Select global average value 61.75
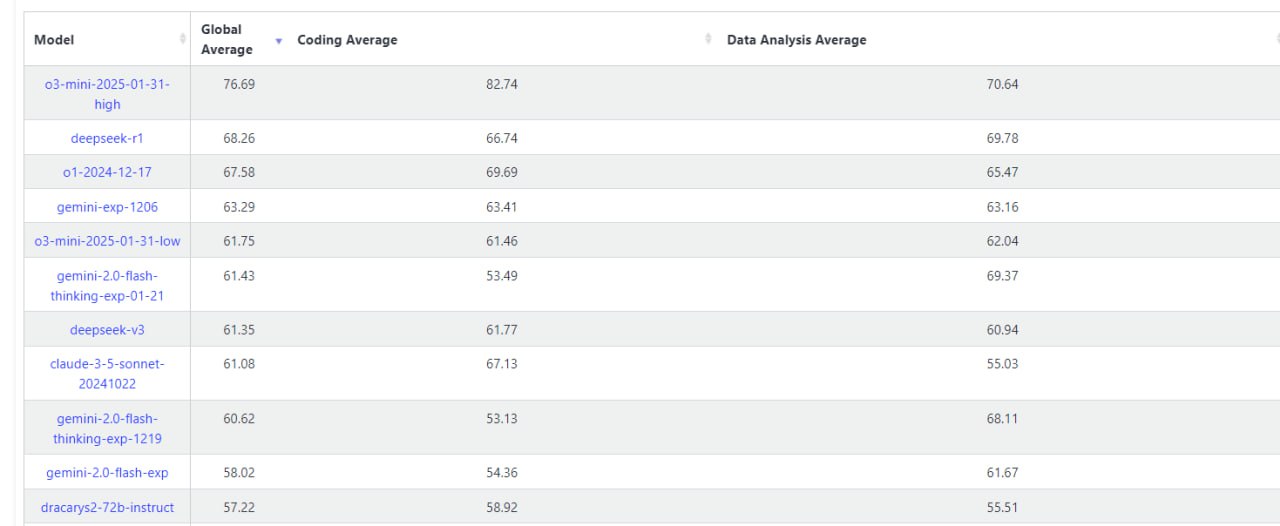1280x526 pixels. coord(239,241)
